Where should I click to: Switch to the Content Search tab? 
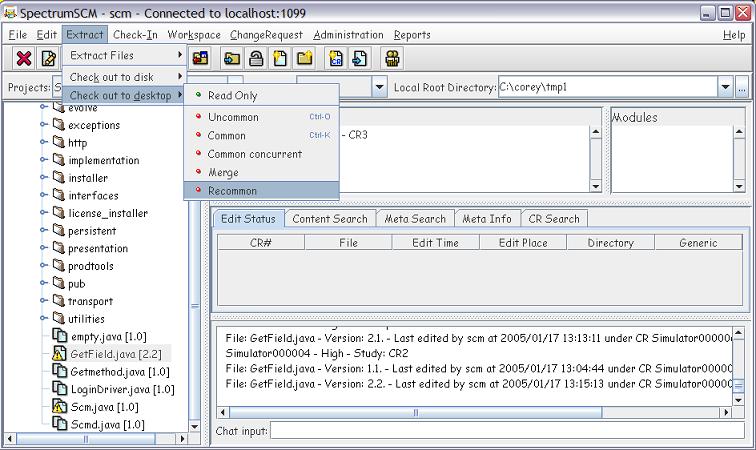click(x=330, y=219)
